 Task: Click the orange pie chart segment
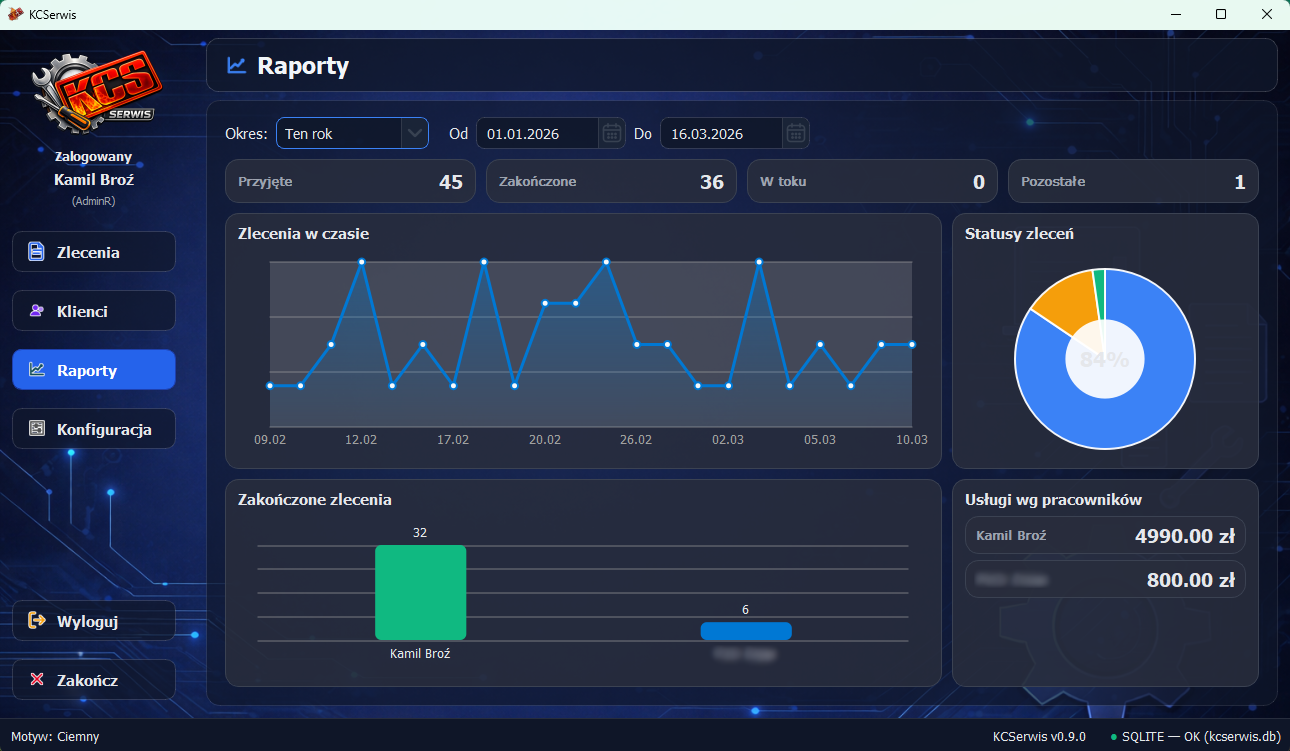1064,304
